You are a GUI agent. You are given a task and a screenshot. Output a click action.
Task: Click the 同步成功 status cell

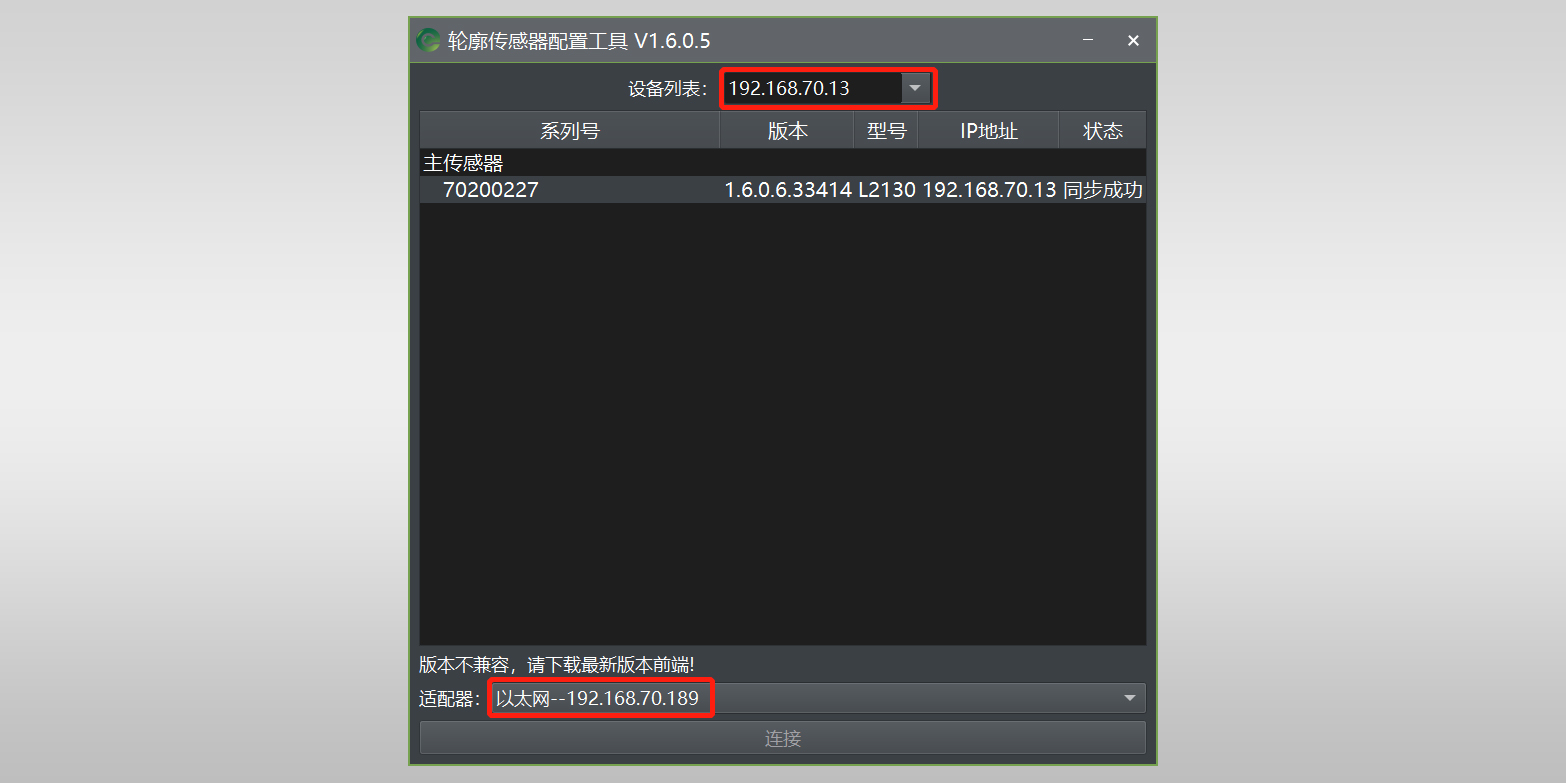1103,190
